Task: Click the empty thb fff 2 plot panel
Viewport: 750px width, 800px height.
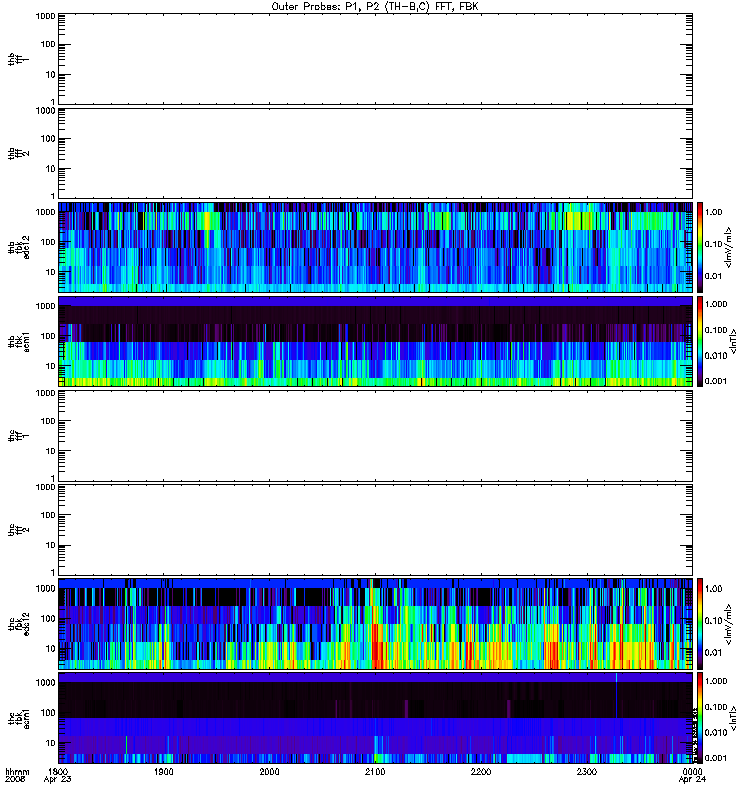Action: point(376,153)
